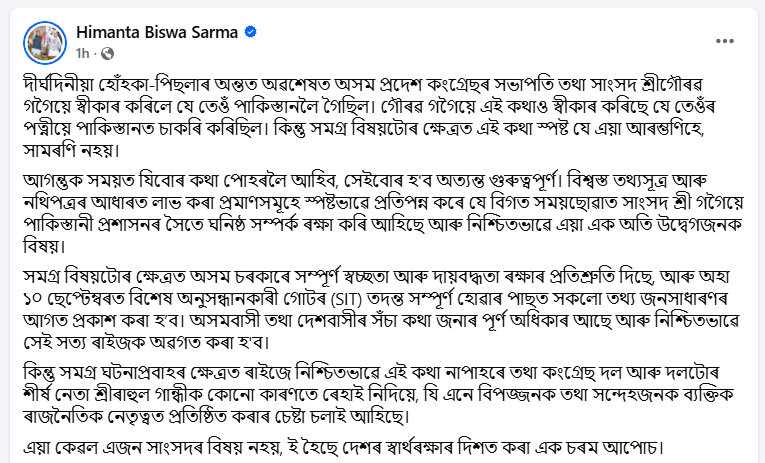Click the words সামৰণি নহয় ending first paragraph
765x463 pixels.
pyautogui.click(x=71, y=150)
